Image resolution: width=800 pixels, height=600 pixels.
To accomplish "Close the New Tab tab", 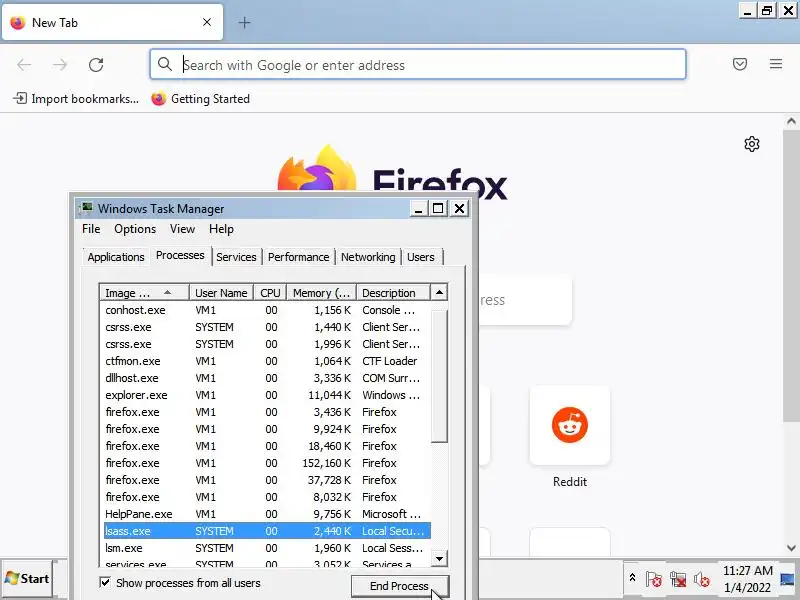I will point(207,22).
